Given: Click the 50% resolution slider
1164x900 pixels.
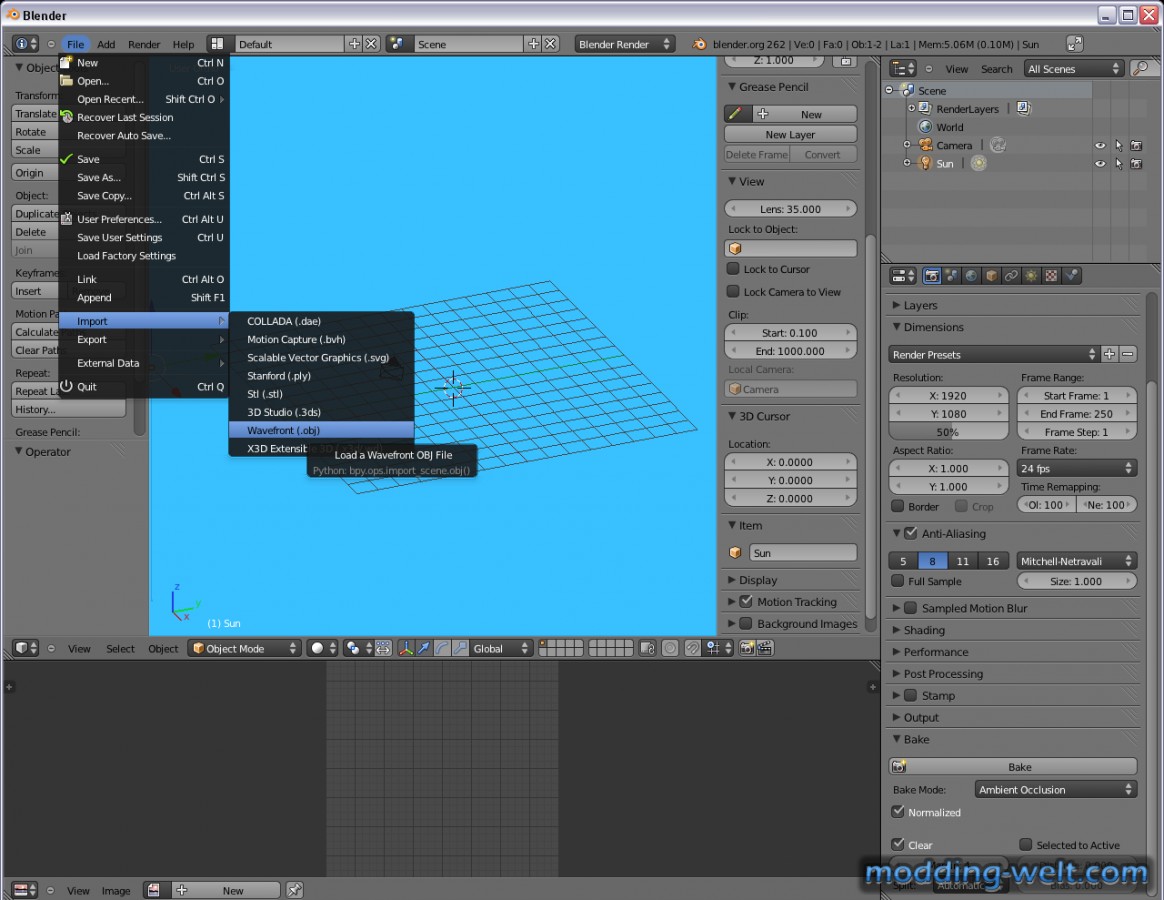Looking at the screenshot, I should click(948, 431).
